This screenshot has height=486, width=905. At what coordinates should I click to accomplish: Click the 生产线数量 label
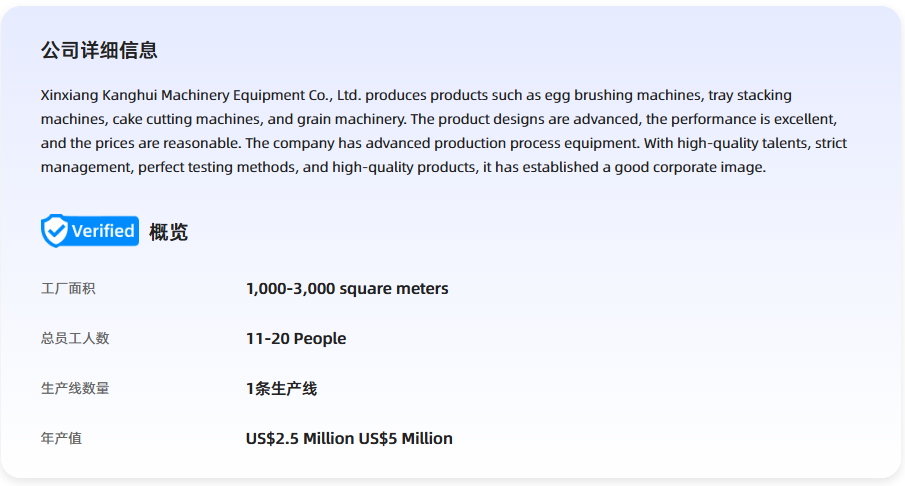[x=75, y=389]
